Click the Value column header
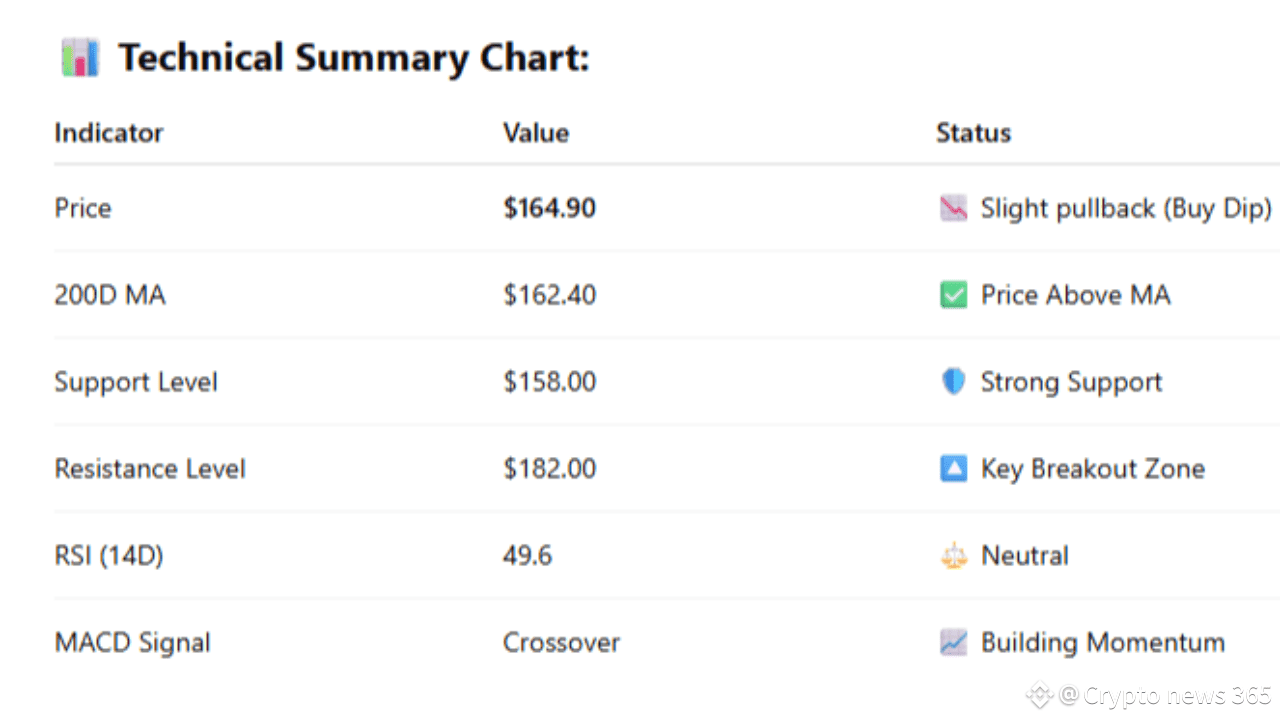The image size is (1280, 720). point(536,133)
